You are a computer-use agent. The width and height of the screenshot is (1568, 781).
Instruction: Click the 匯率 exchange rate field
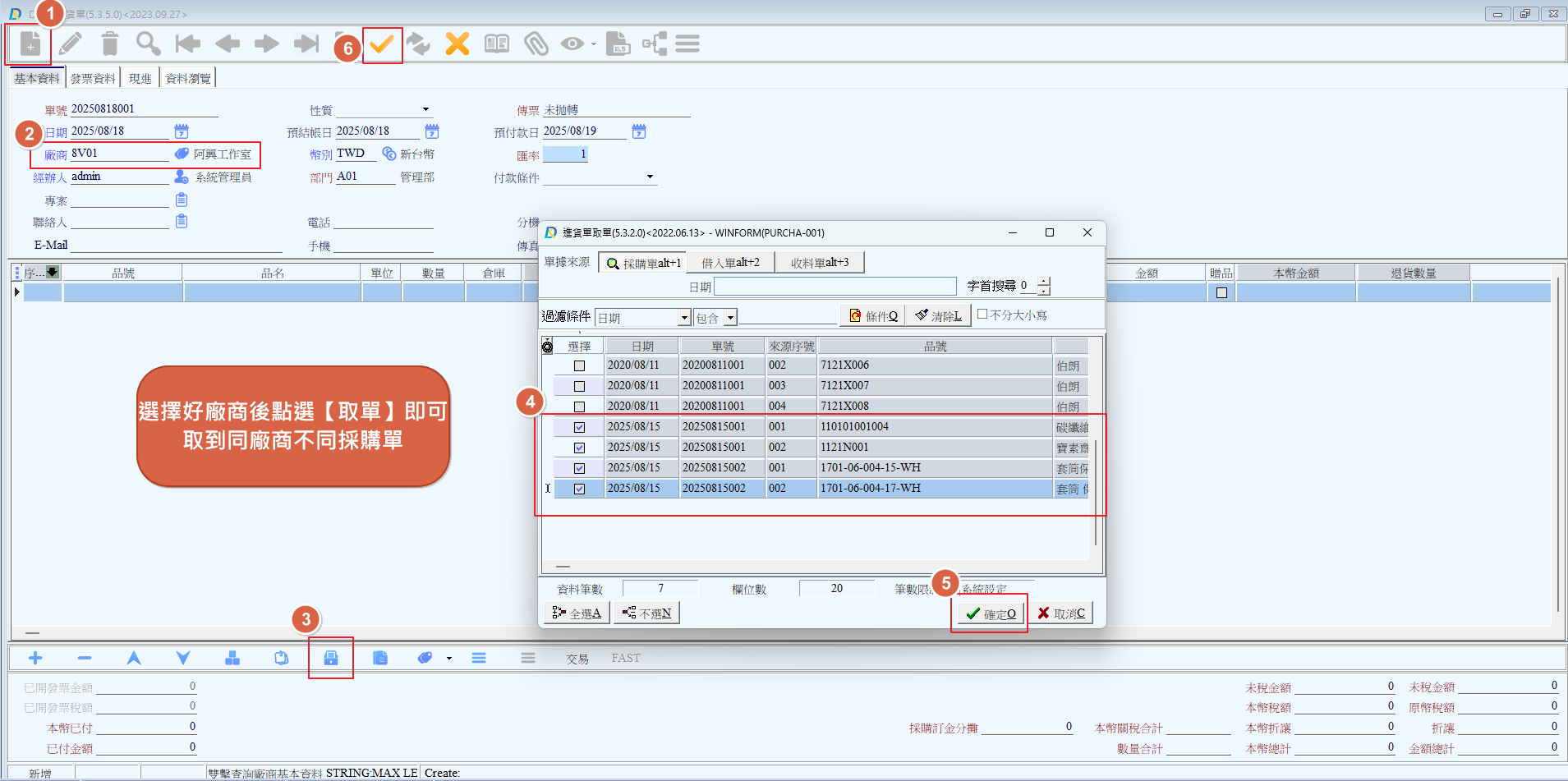(565, 154)
